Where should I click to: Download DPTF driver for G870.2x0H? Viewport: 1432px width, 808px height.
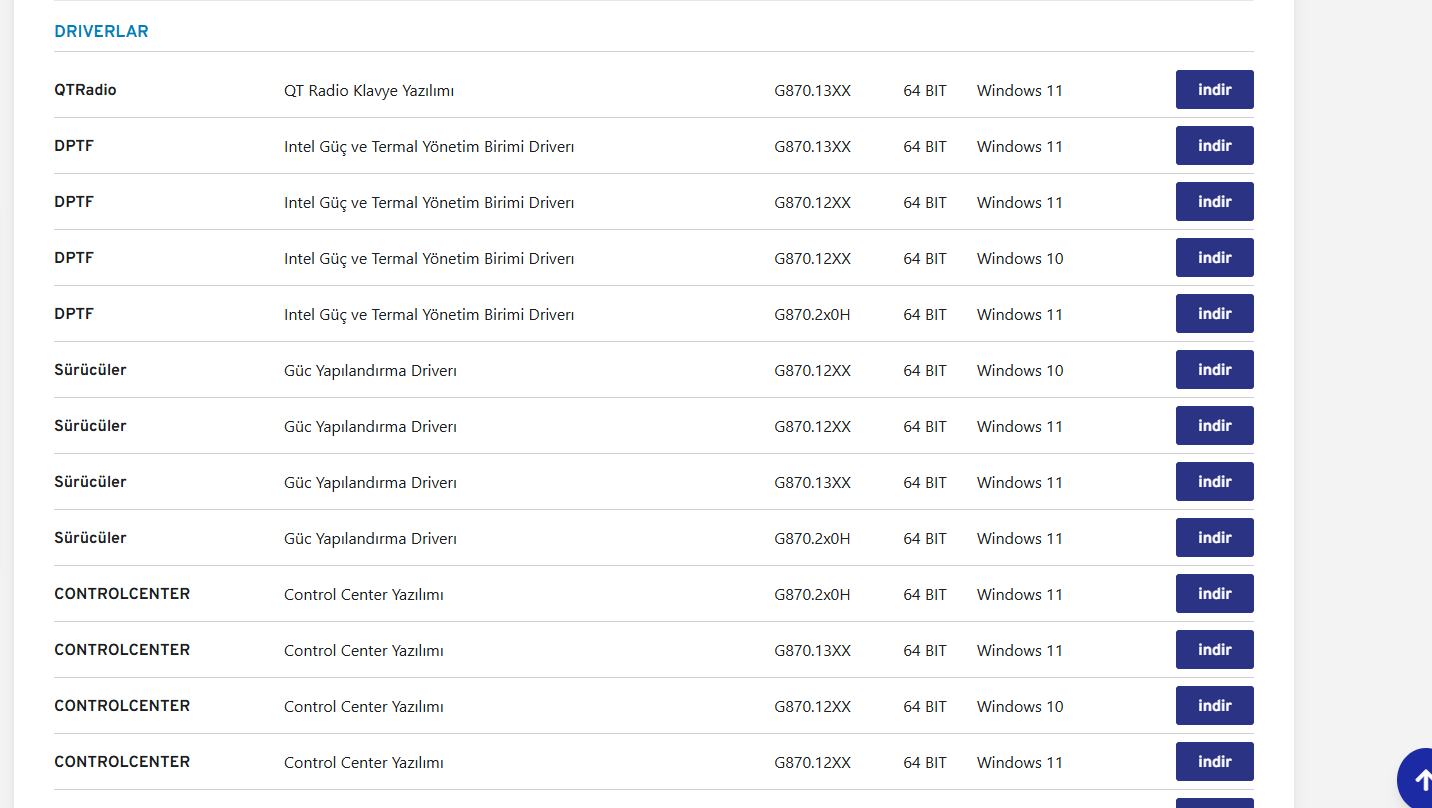[1214, 314]
